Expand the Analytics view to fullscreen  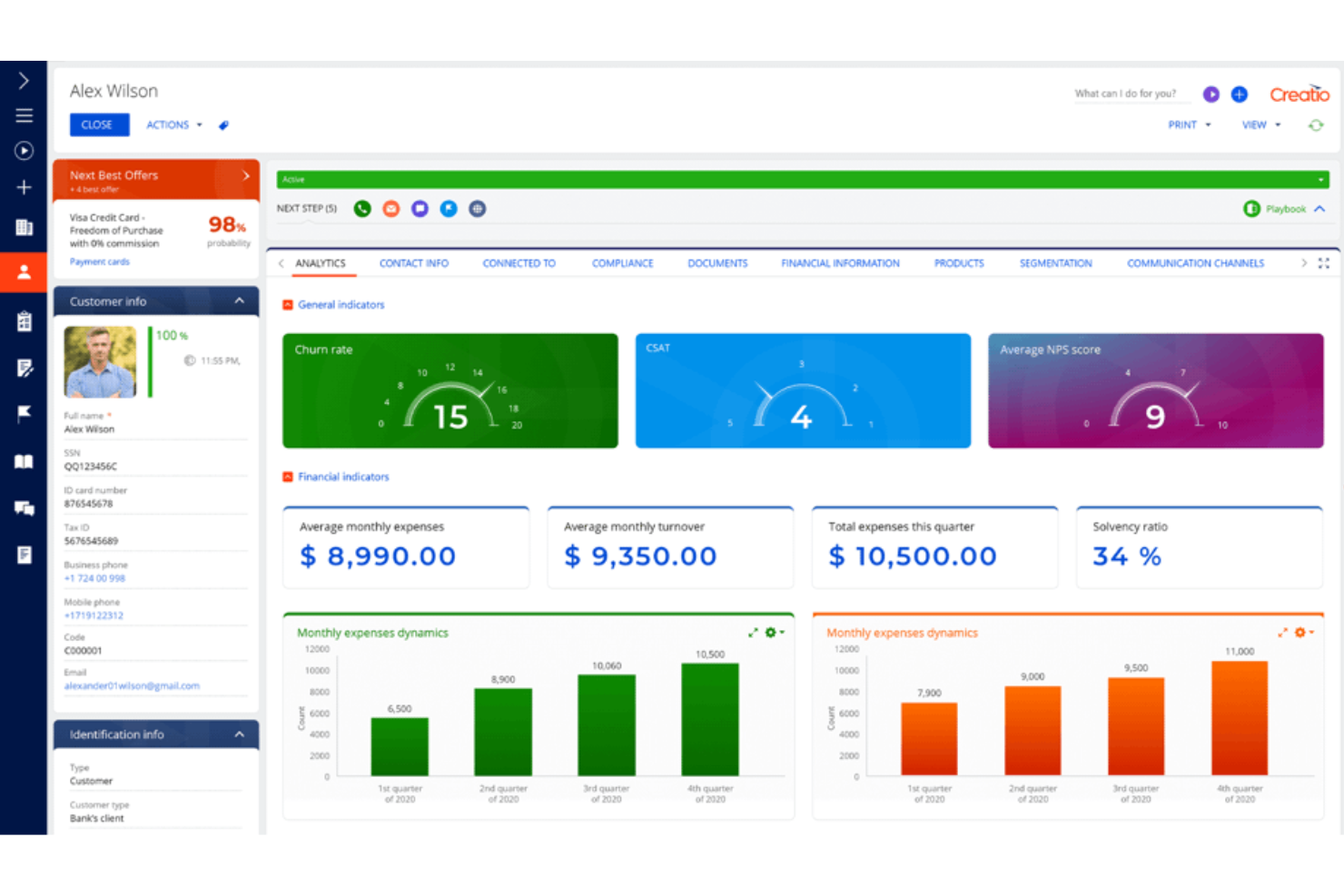[x=1323, y=262]
